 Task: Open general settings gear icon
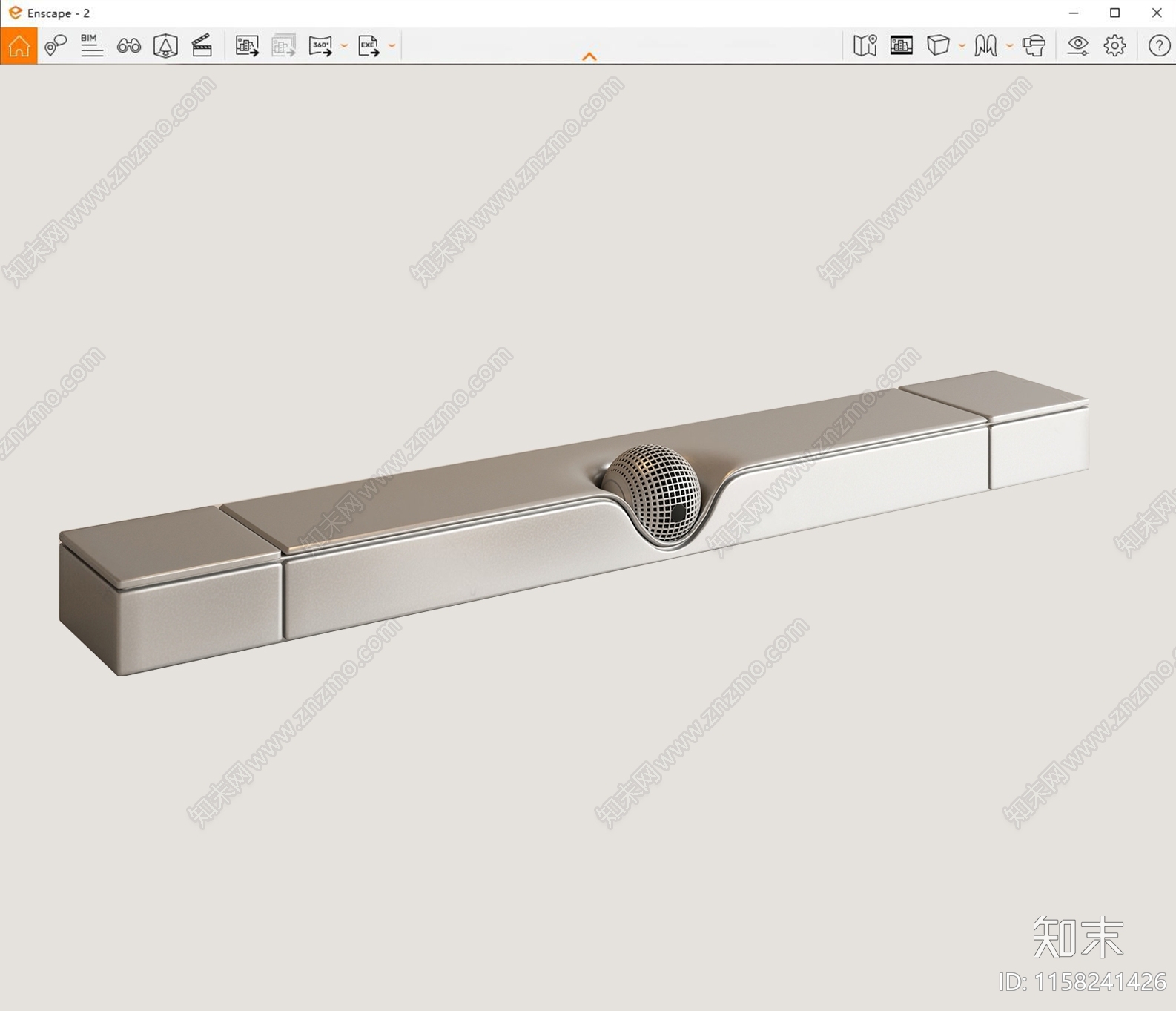(1114, 46)
